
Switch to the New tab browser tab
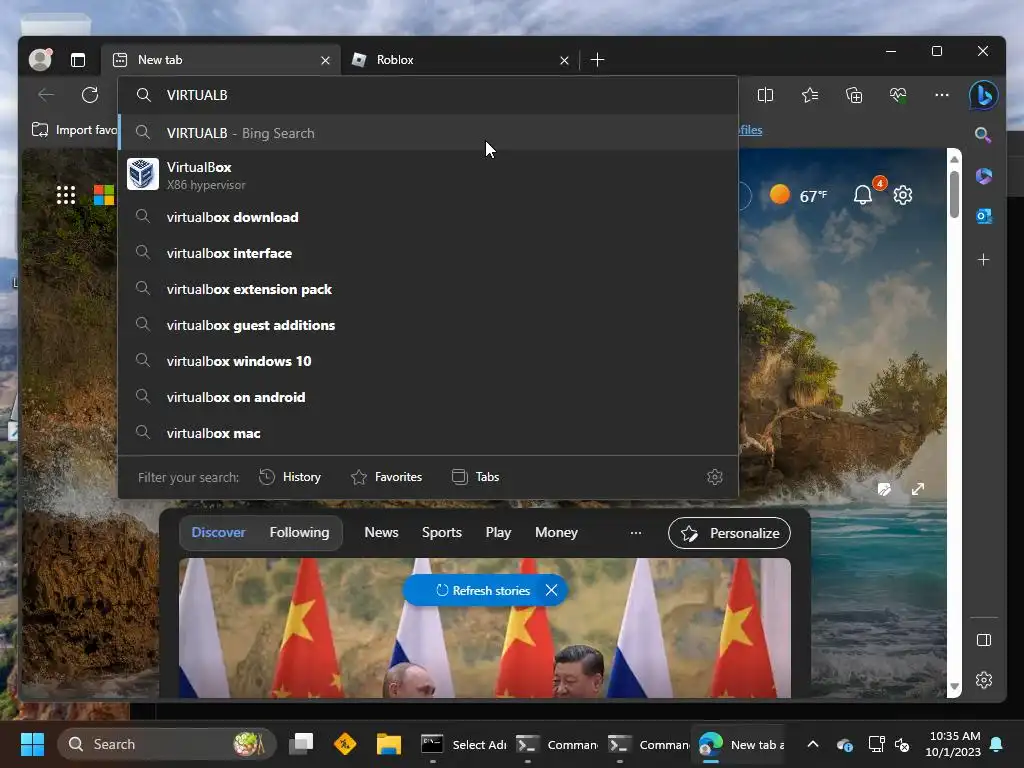[x=221, y=60]
